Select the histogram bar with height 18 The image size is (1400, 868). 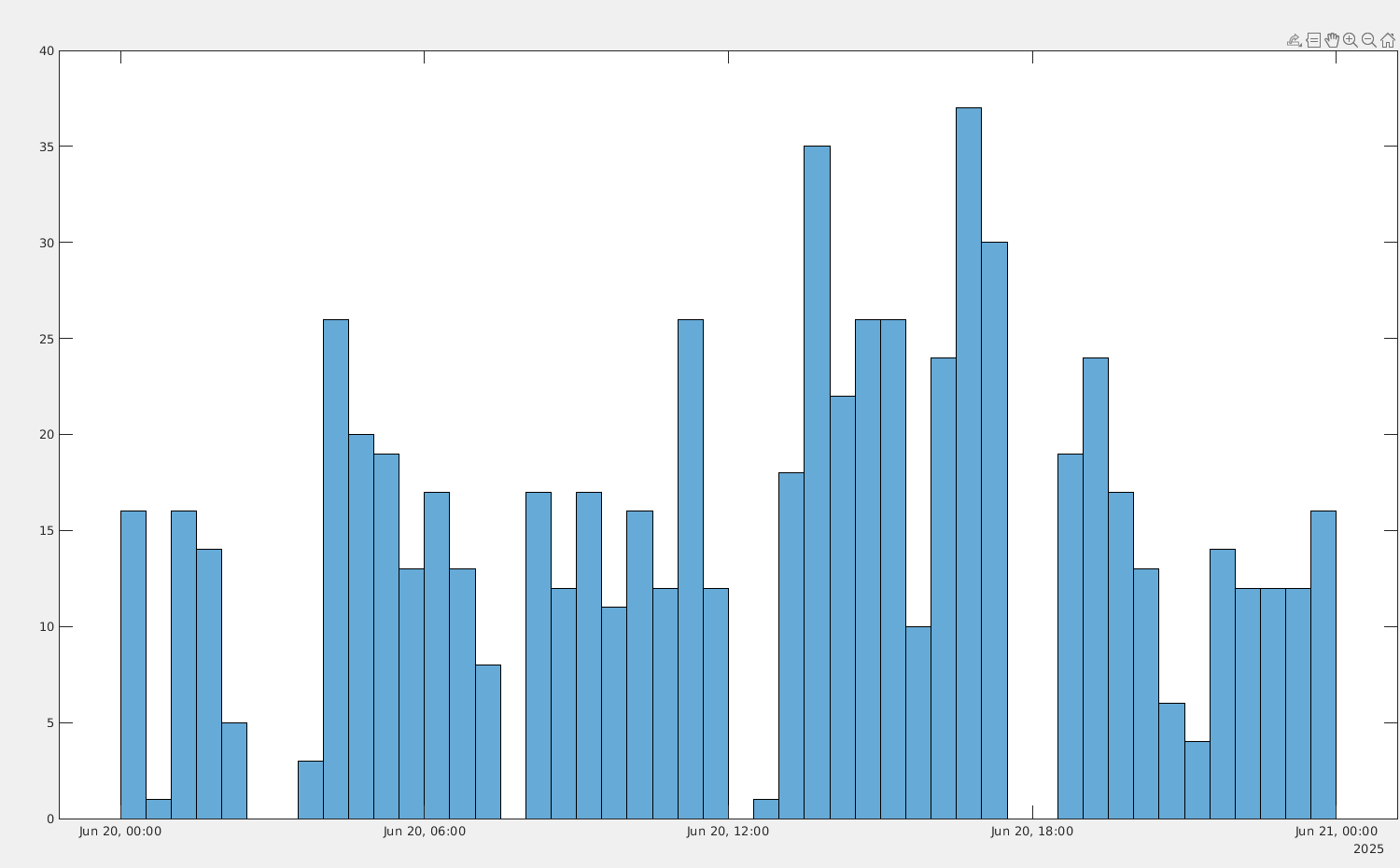(791, 646)
